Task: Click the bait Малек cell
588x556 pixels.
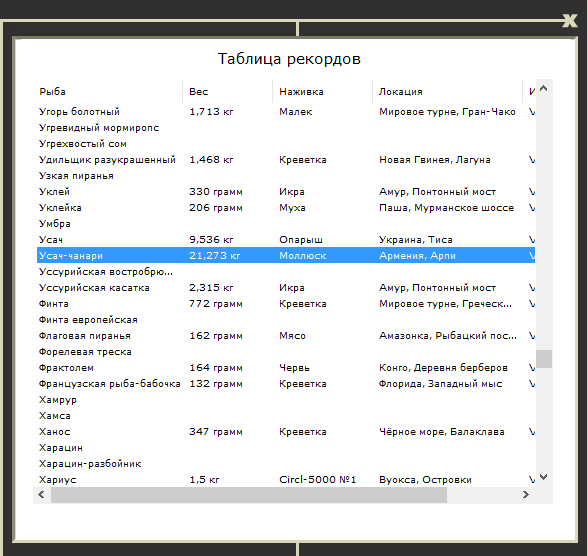Action: click(296, 112)
